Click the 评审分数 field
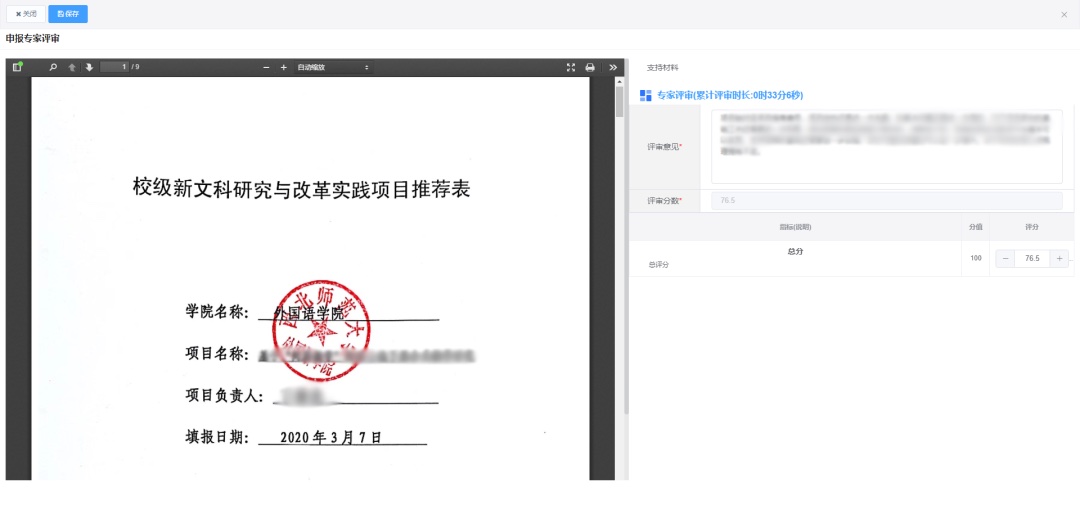This screenshot has width=1080, height=523. point(886,200)
